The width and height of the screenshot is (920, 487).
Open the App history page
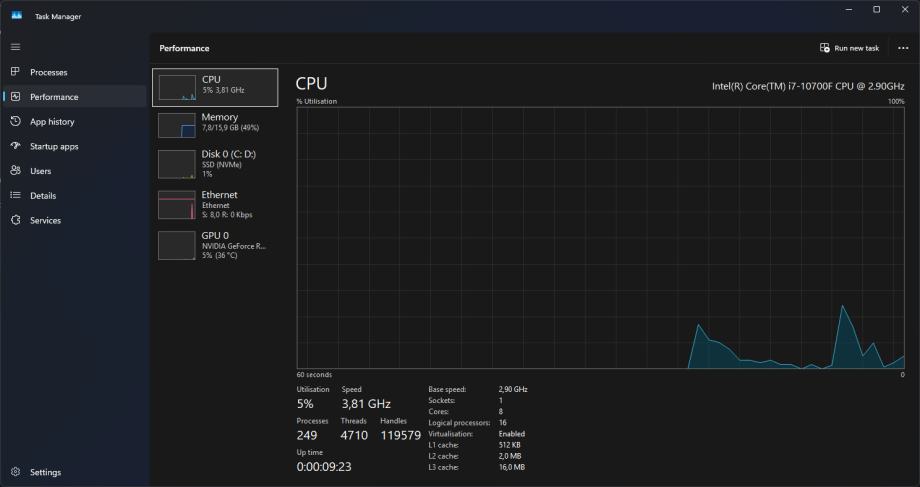click(52, 121)
